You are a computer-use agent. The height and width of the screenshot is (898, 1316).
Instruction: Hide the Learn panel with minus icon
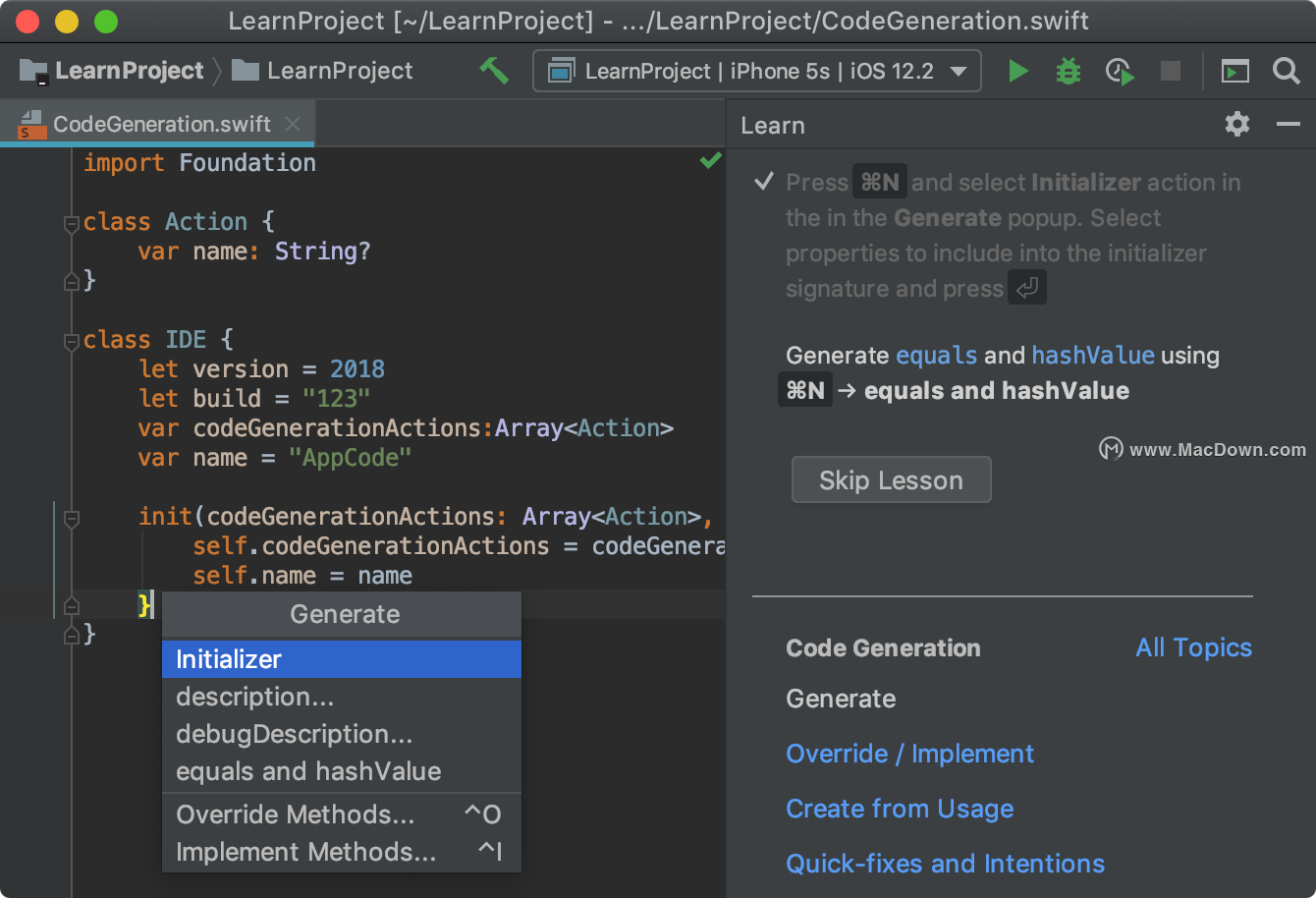1289,124
